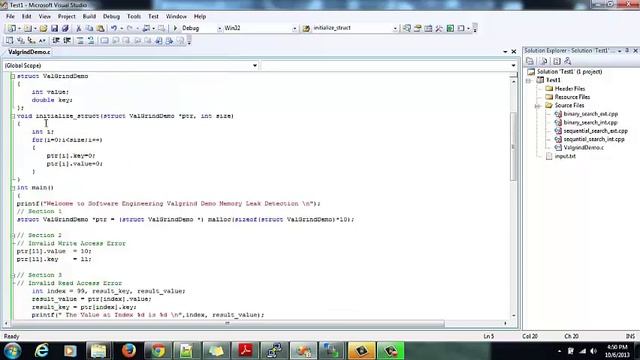Open the Start Page with the green icon

[x=450, y=28]
